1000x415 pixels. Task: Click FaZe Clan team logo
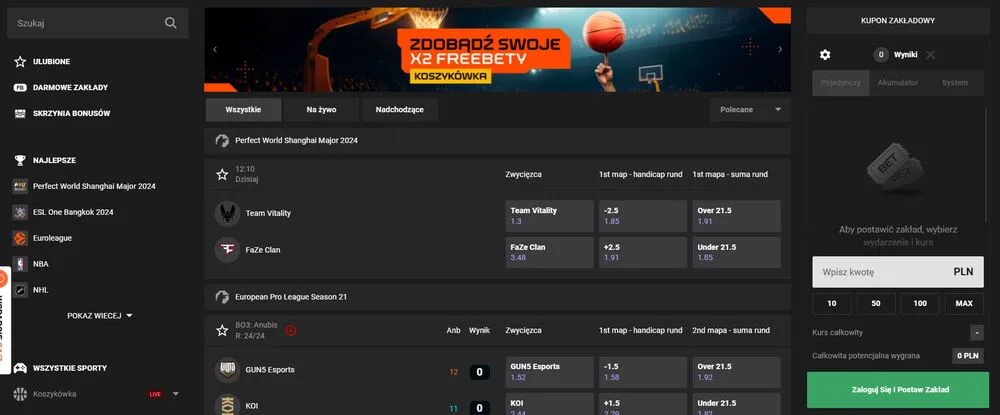pos(227,250)
